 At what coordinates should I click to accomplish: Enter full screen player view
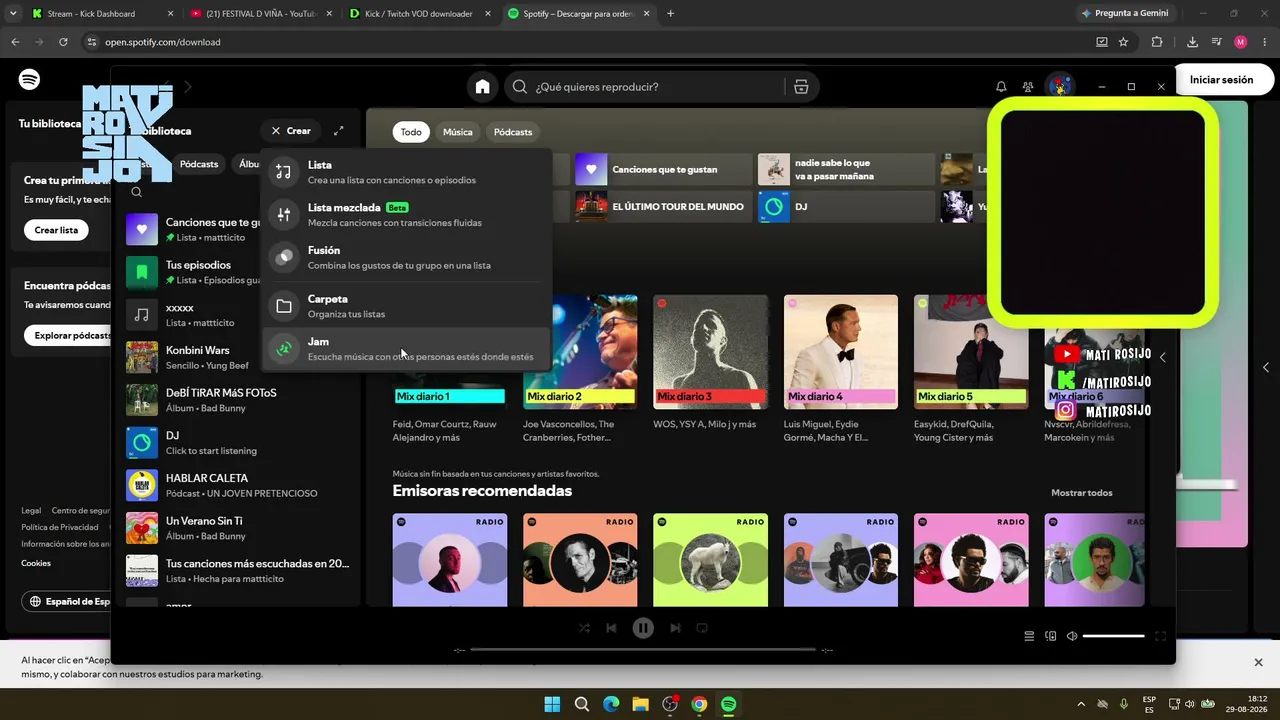(1161, 636)
